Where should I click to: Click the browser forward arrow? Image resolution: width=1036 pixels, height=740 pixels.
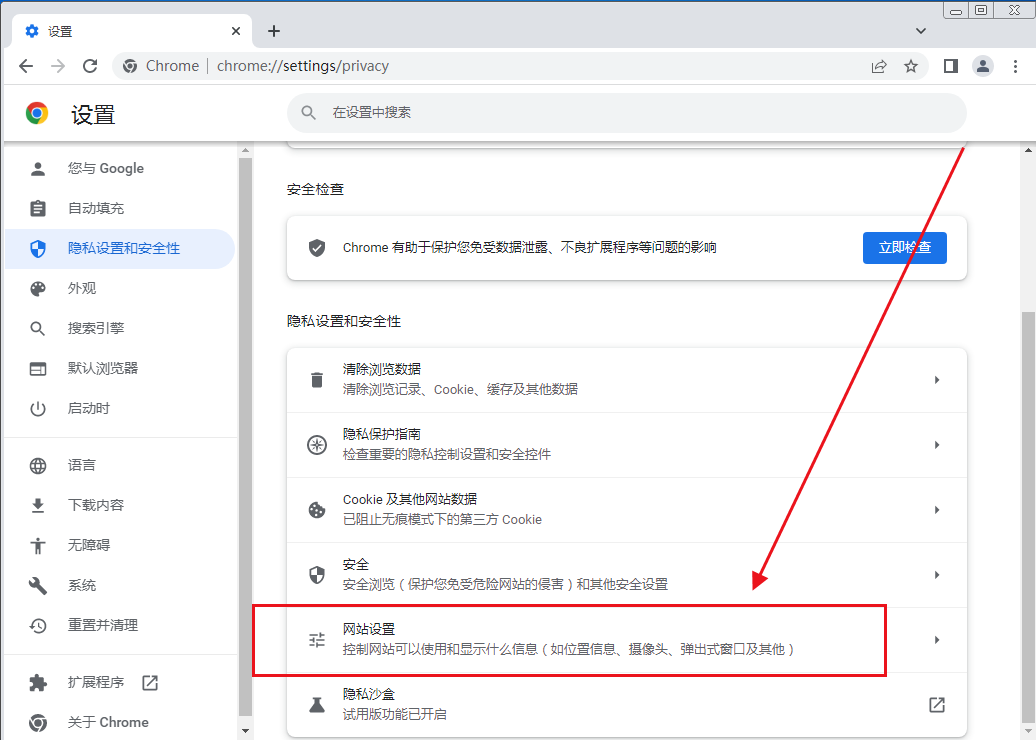click(x=58, y=66)
